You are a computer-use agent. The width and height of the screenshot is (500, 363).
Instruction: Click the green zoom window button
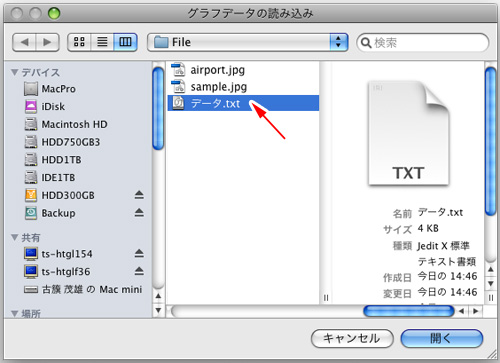tap(54, 14)
